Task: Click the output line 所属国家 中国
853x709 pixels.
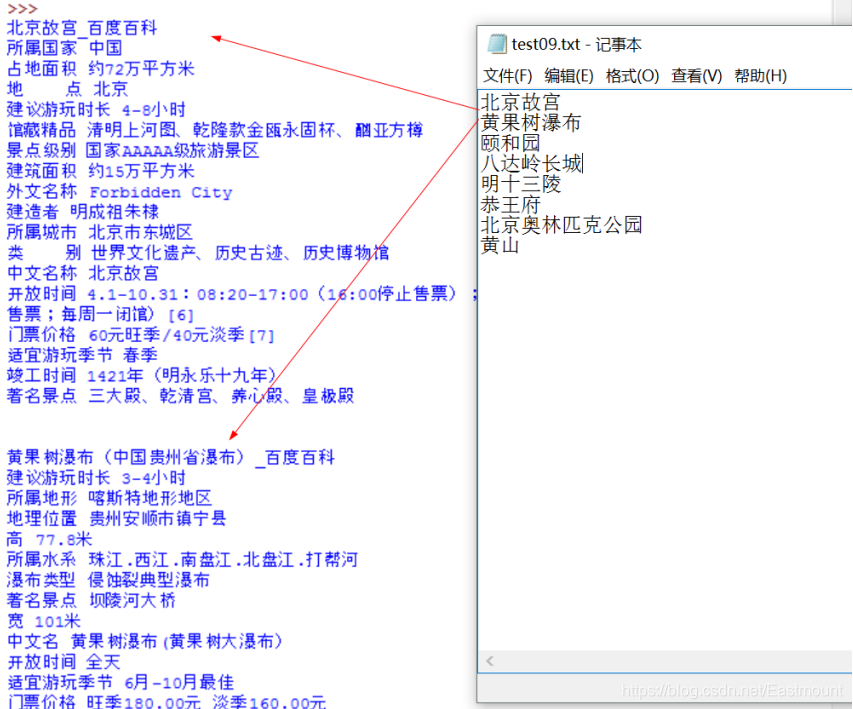Action: [64, 48]
